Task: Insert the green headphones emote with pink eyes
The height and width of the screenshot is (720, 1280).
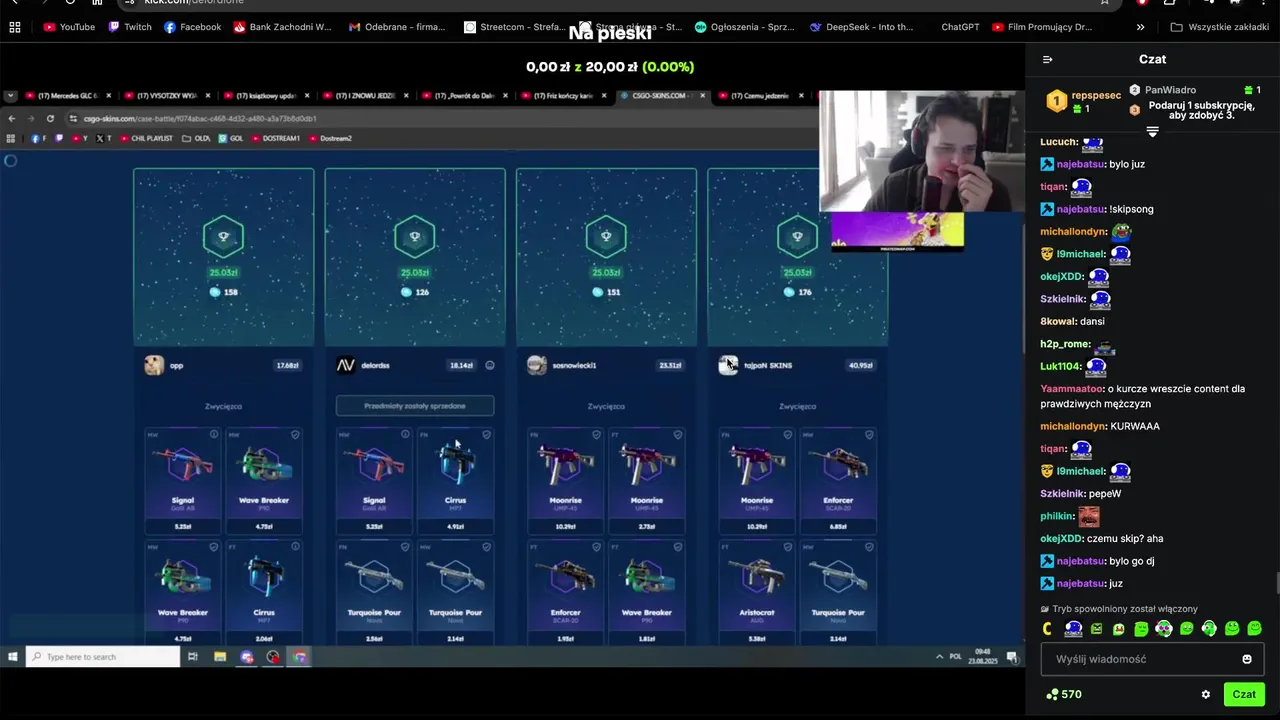Action: tap(1164, 629)
